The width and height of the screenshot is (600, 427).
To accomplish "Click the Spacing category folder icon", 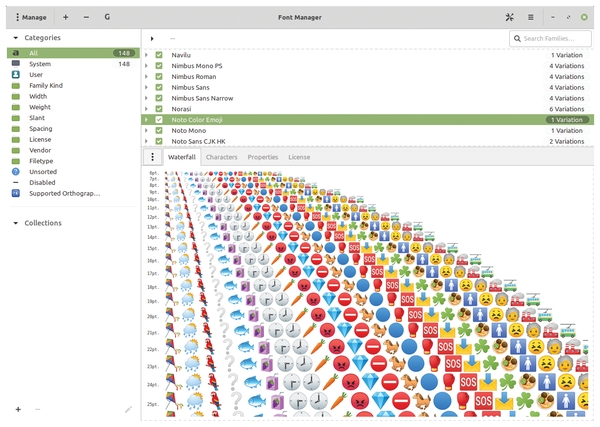I will click(x=16, y=129).
